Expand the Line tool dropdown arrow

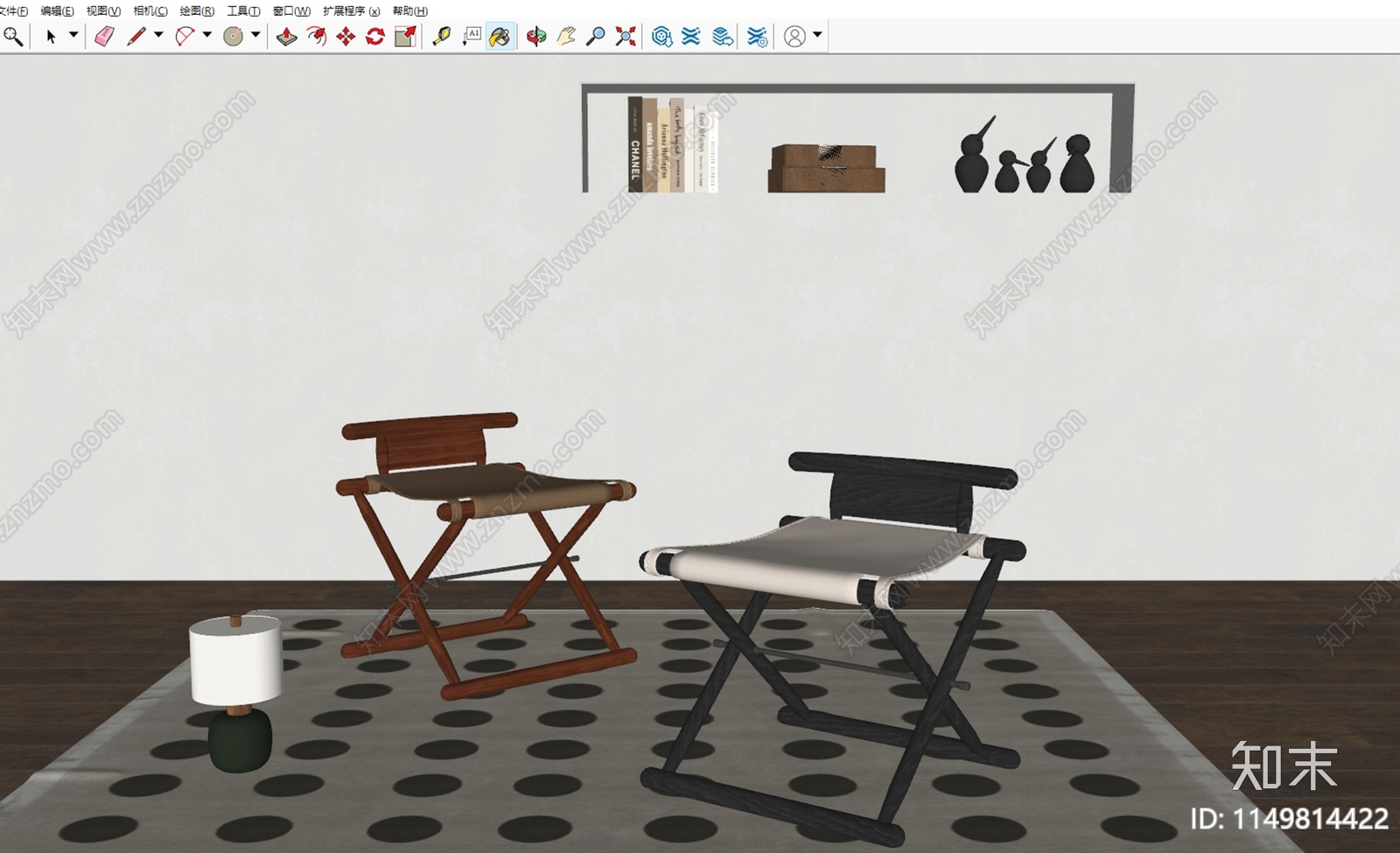point(158,35)
